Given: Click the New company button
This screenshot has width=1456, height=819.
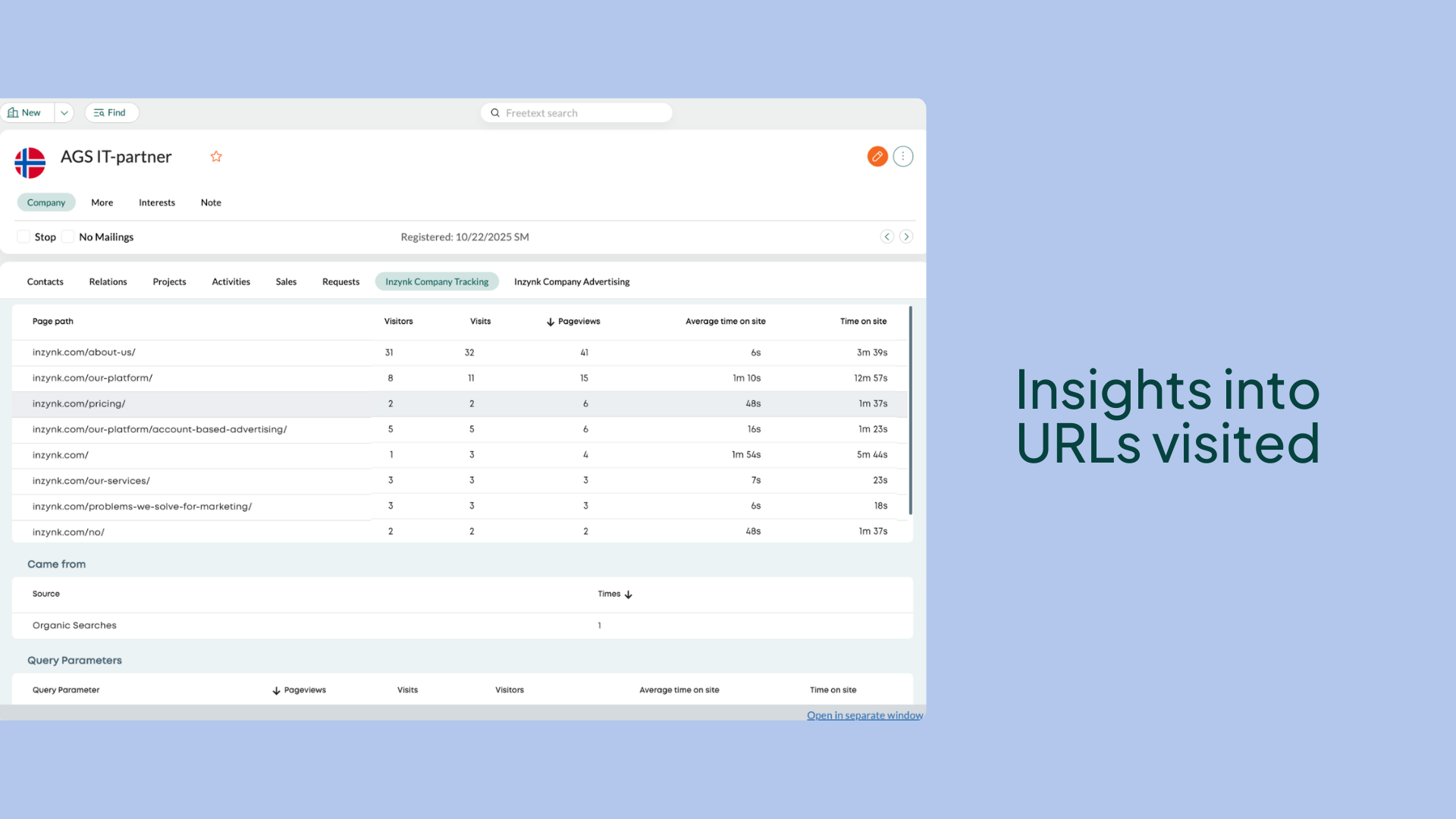Looking at the screenshot, I should (x=25, y=112).
